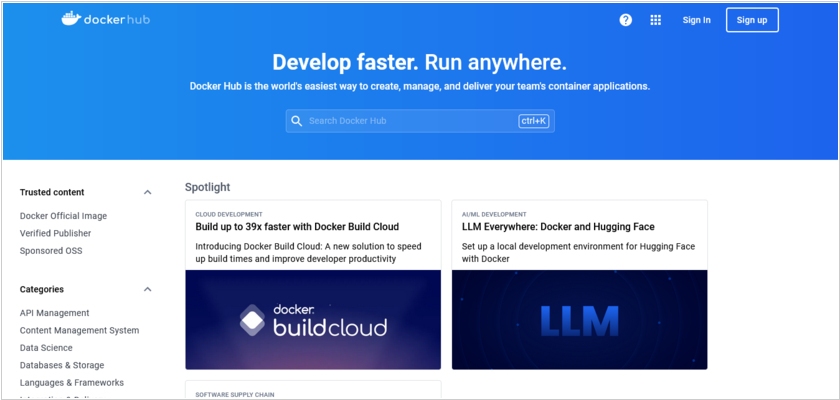The height and width of the screenshot is (400, 840).
Task: Filter by Docker Official Image
Action: point(63,216)
